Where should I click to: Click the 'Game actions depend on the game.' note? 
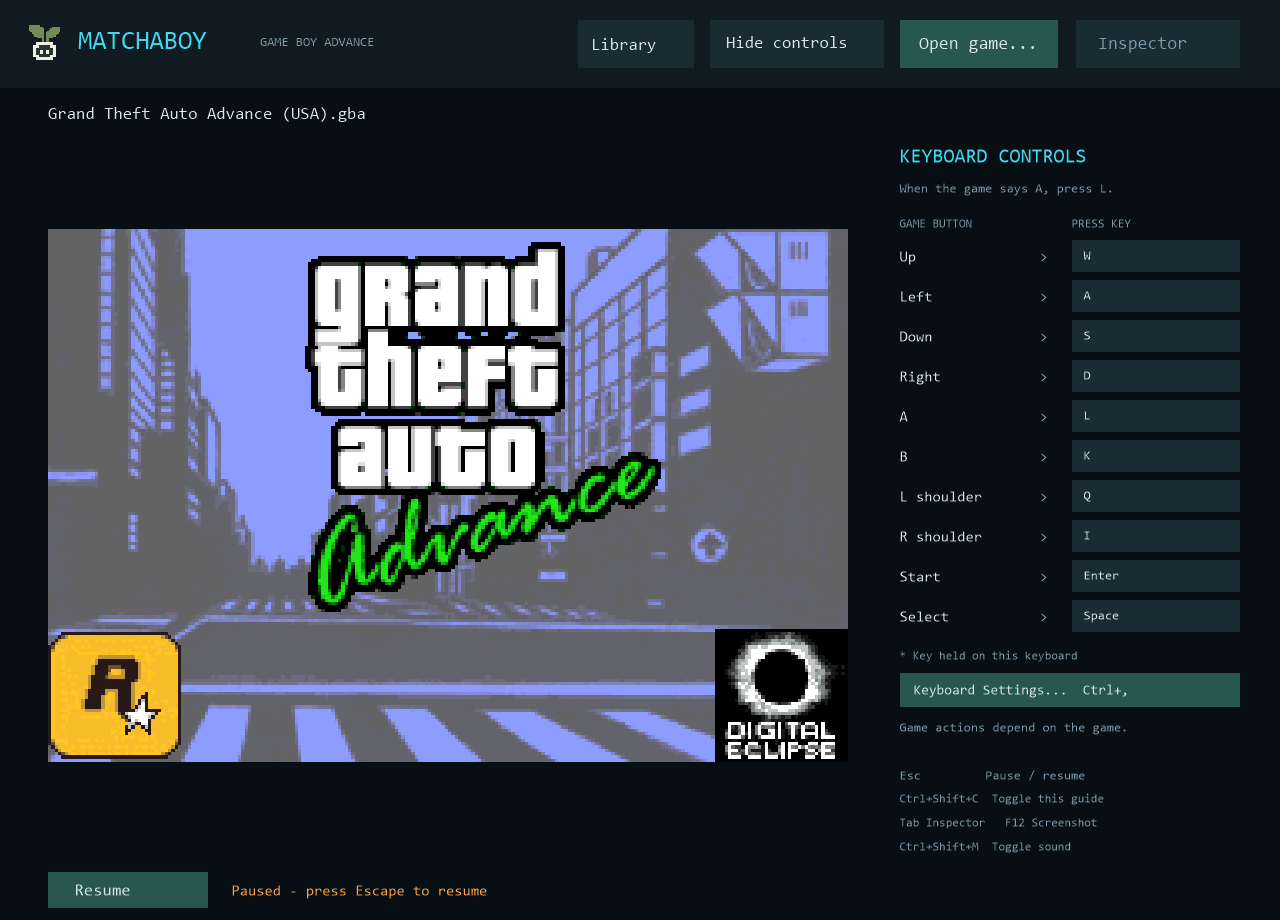tap(1013, 727)
